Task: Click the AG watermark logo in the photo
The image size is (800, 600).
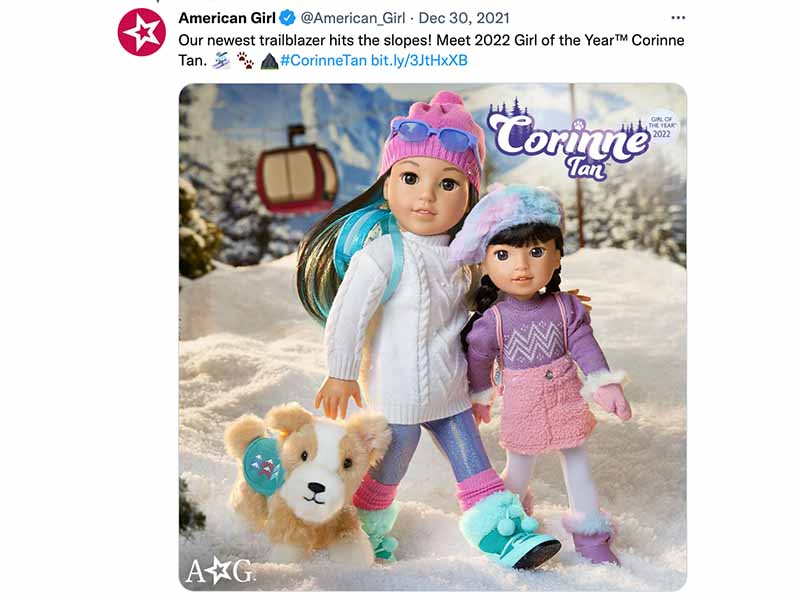Action: [x=219, y=570]
